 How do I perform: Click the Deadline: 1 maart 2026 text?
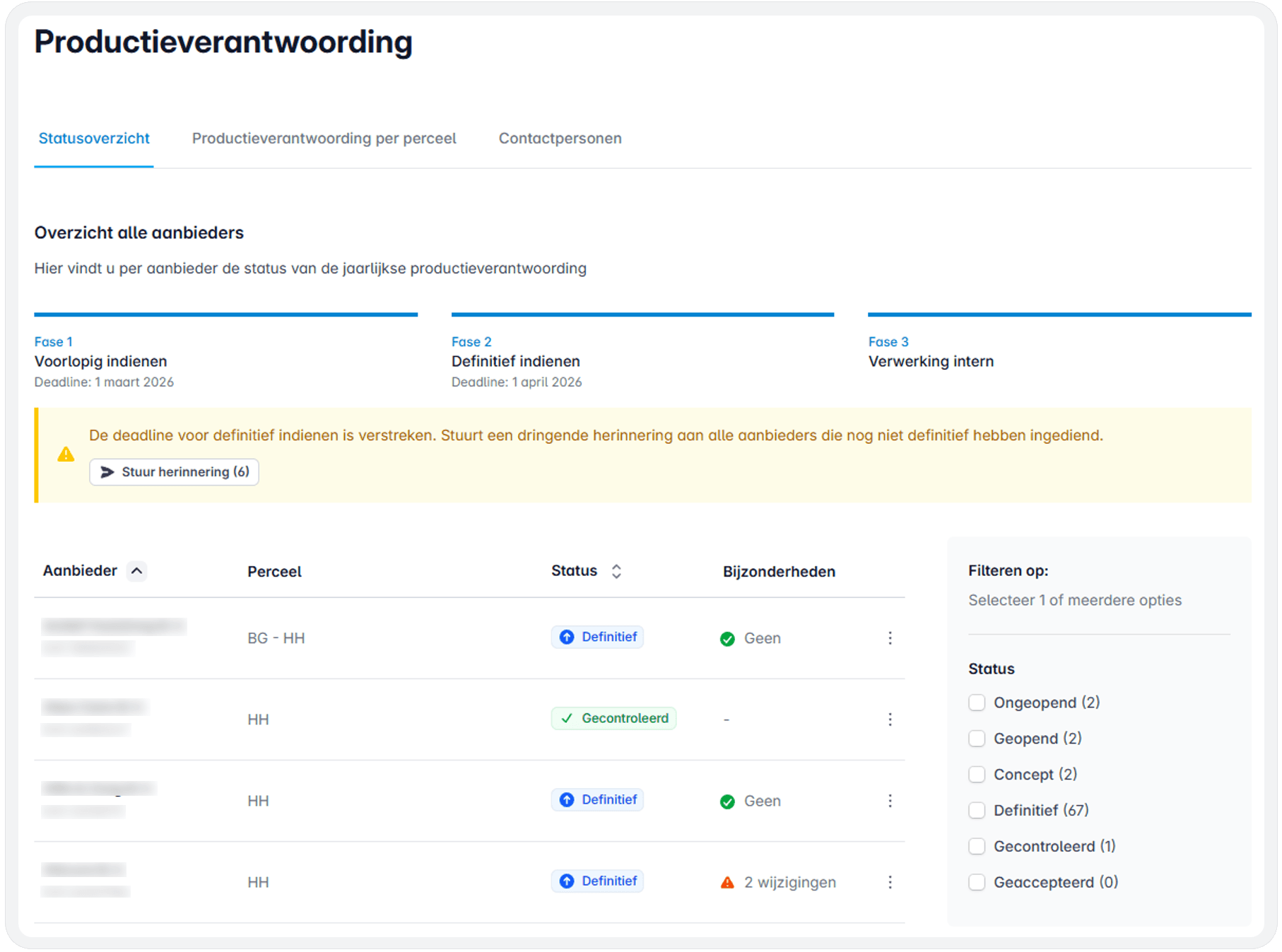[104, 382]
